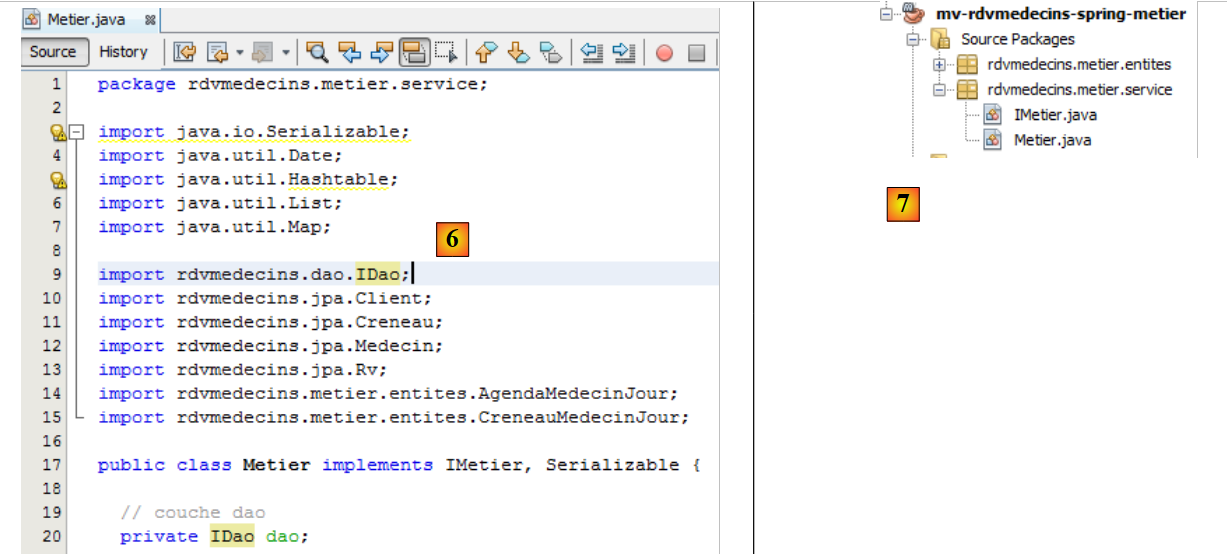Open dropdown arrow beside Back navigation icon
The width and height of the screenshot is (1227, 554).
240,52
